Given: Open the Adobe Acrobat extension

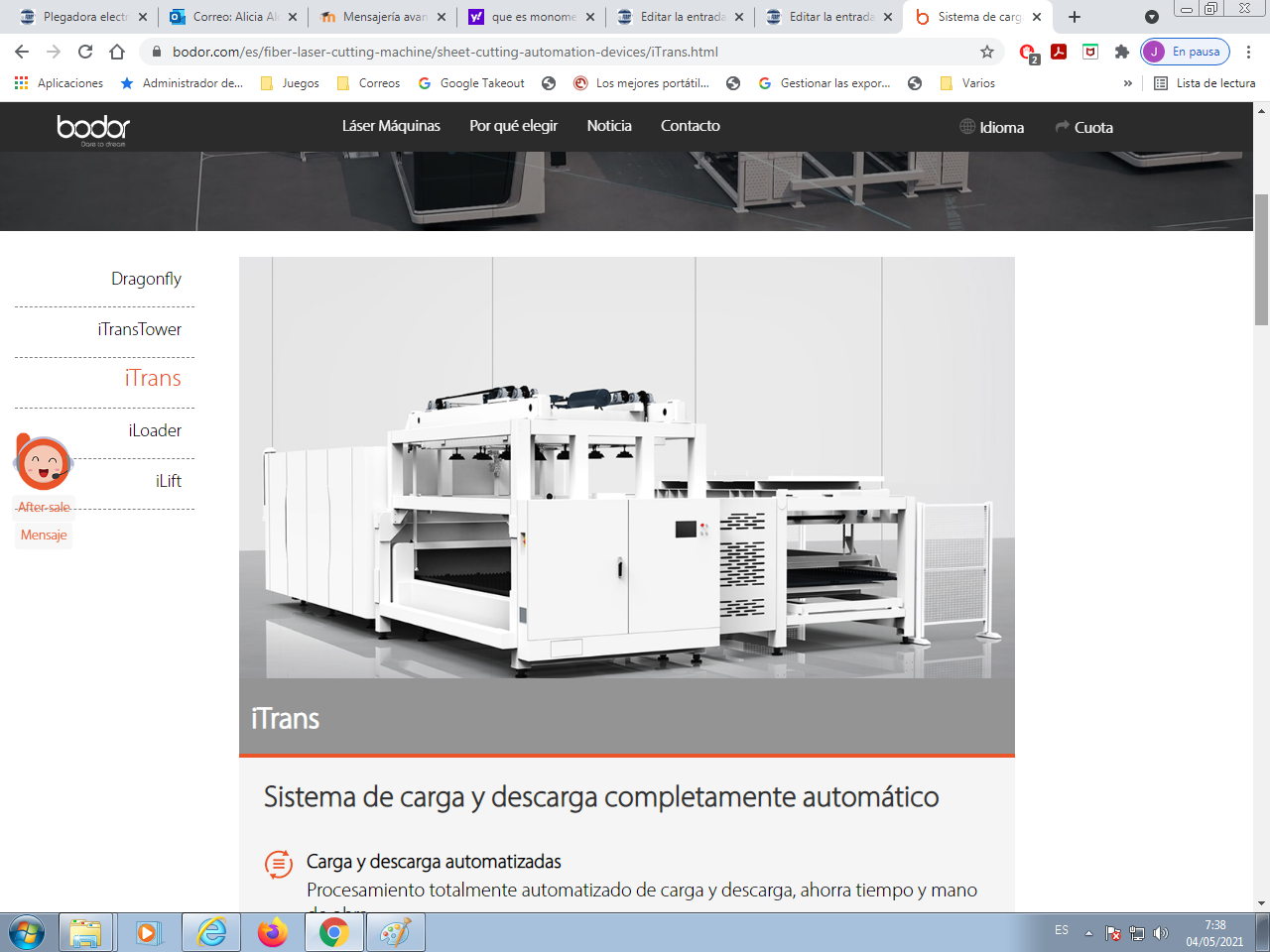Looking at the screenshot, I should [1059, 52].
